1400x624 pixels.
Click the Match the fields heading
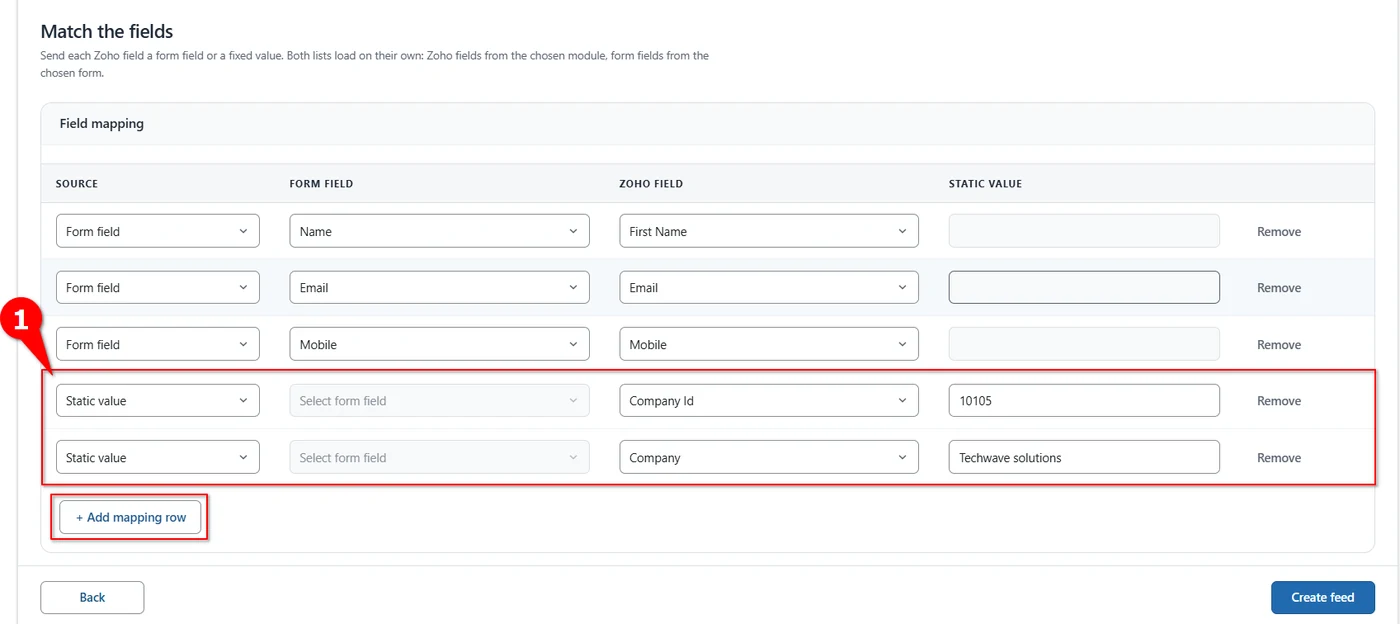(107, 32)
